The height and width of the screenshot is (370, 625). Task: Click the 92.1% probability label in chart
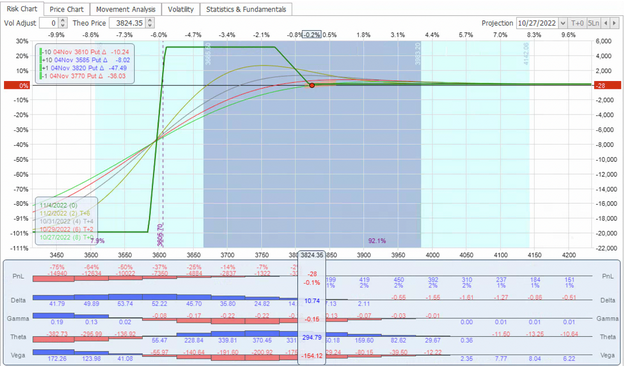377,240
